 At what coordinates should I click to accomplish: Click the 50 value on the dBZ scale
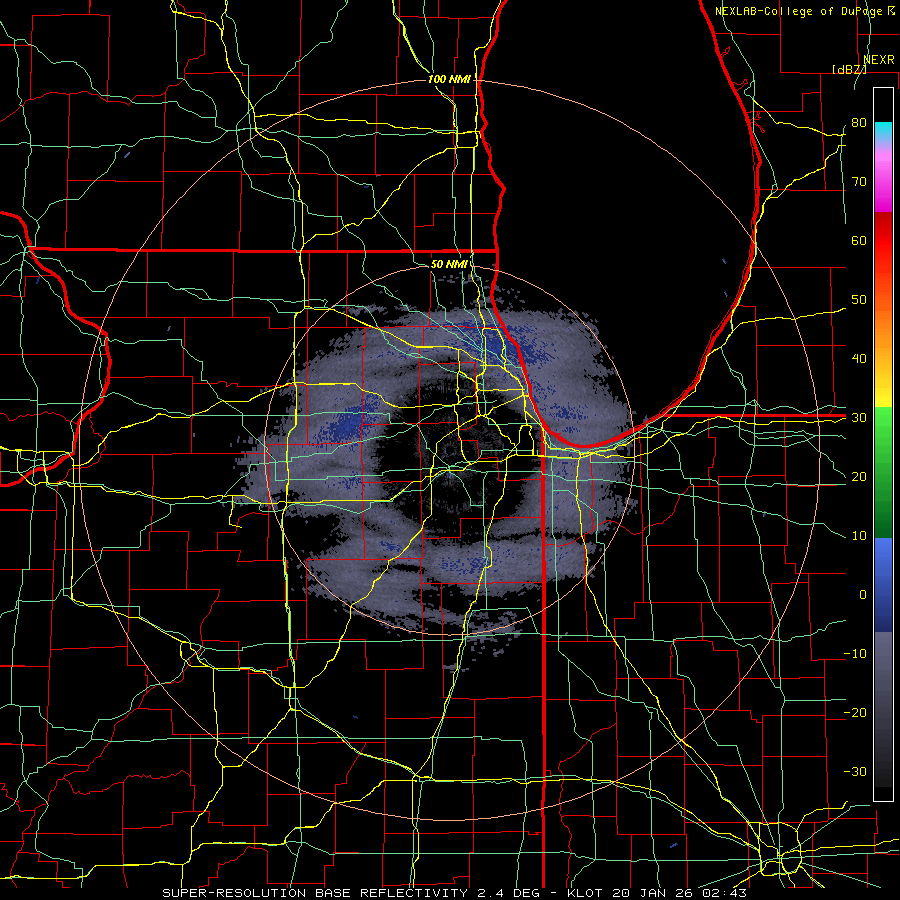click(859, 300)
